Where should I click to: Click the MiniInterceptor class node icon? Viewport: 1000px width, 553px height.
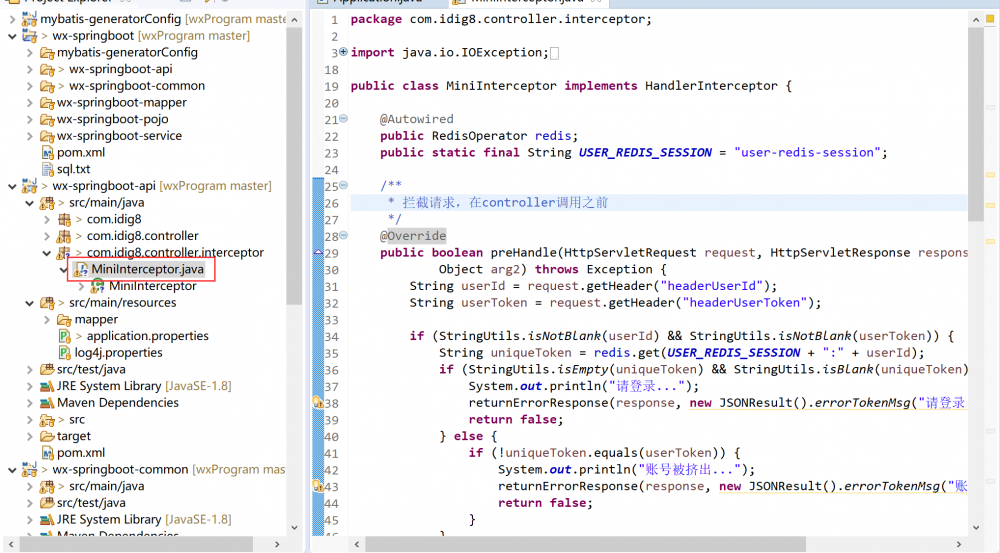(x=98, y=286)
